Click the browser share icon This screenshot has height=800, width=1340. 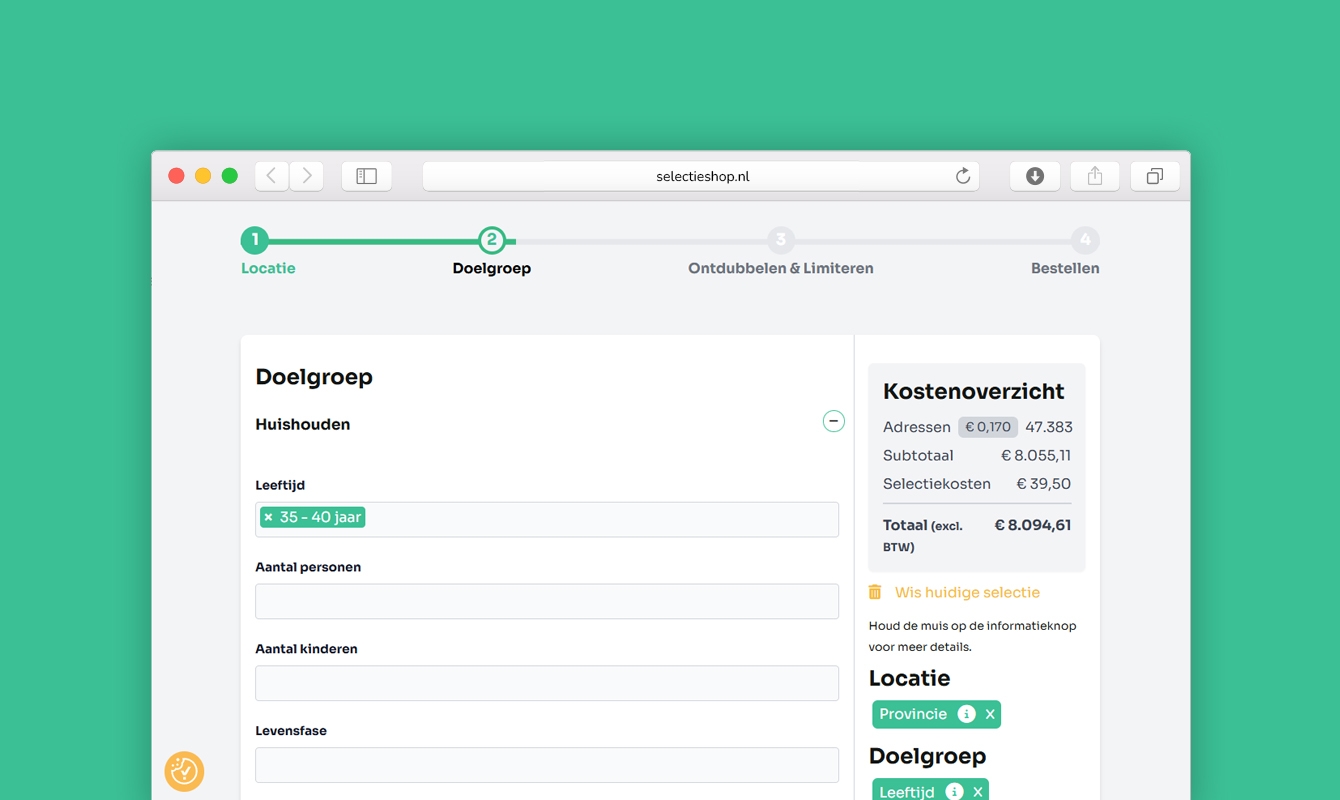pyautogui.click(x=1095, y=176)
